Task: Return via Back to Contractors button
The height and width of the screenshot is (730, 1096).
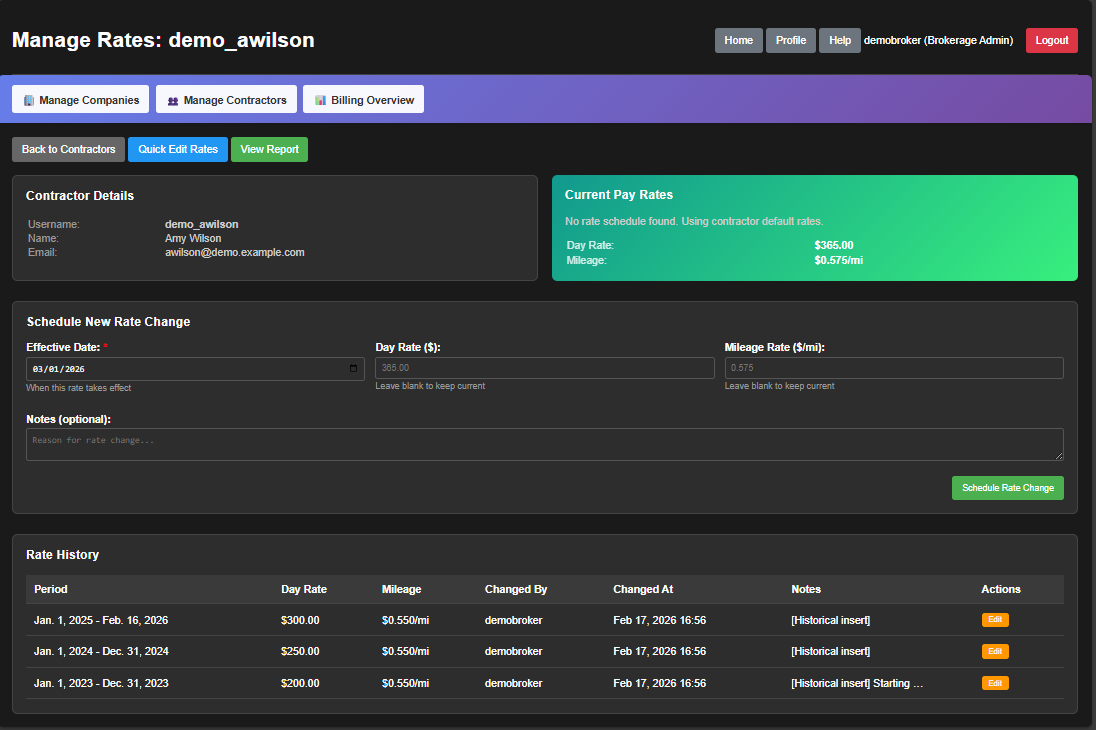Action: click(68, 150)
